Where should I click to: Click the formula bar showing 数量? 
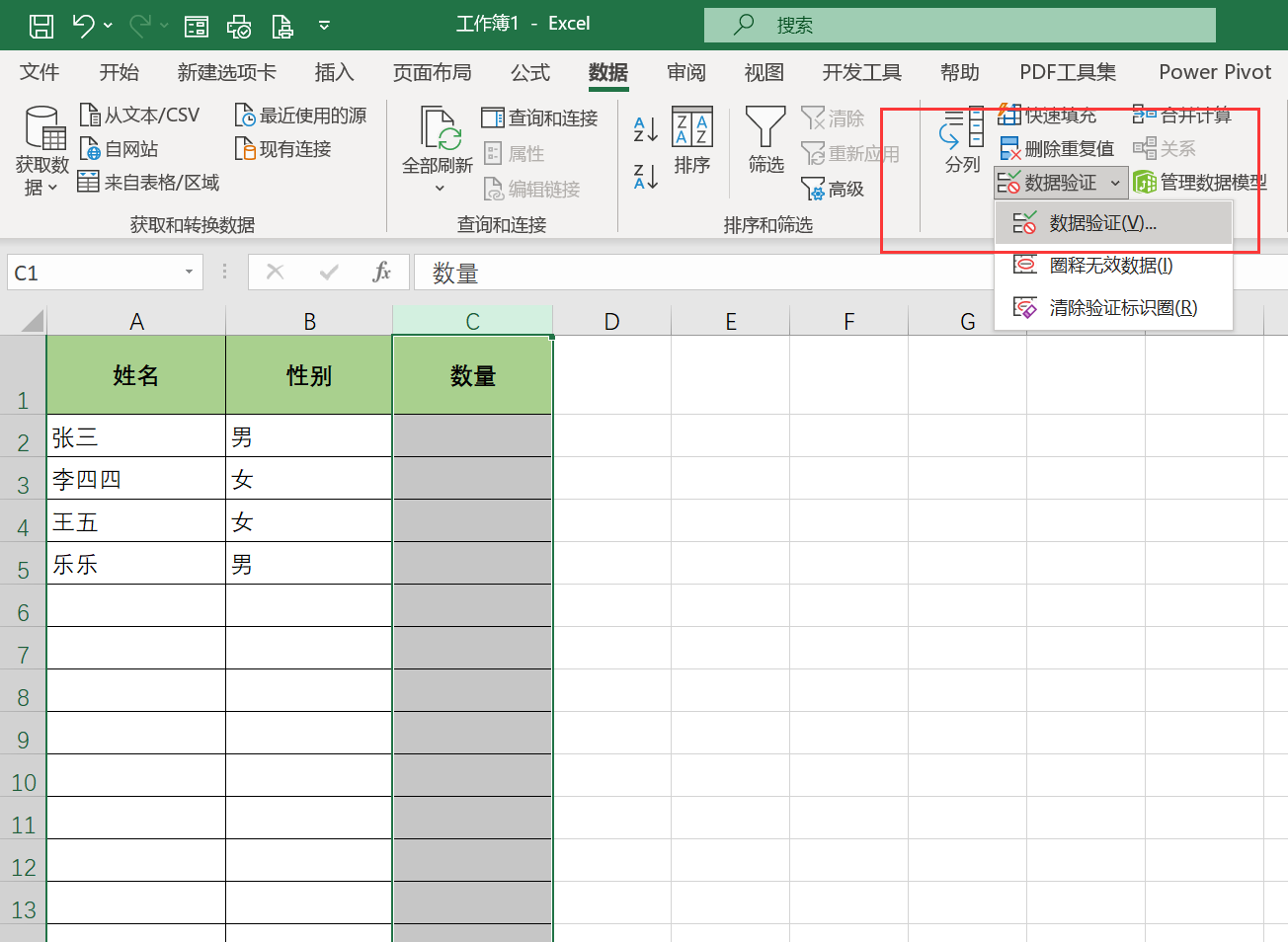point(849,273)
